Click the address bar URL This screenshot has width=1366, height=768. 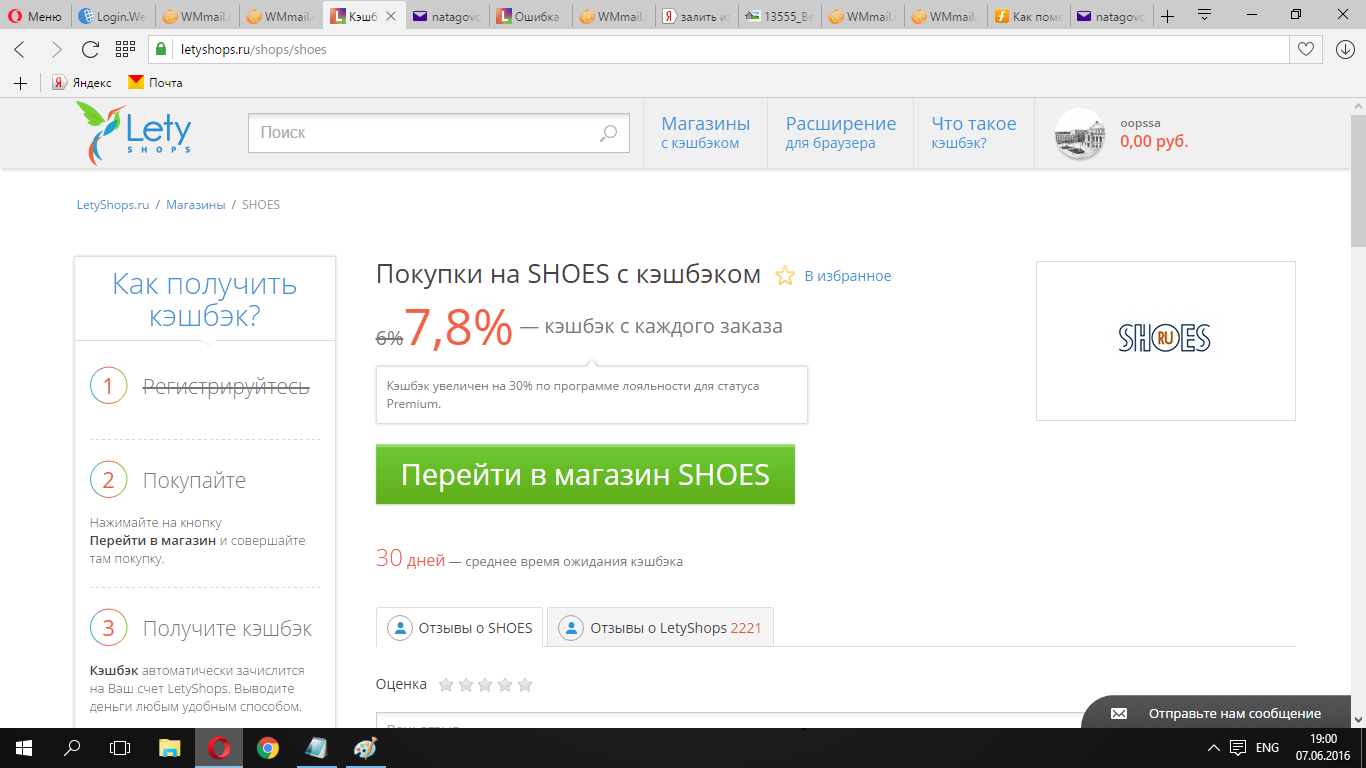click(254, 49)
